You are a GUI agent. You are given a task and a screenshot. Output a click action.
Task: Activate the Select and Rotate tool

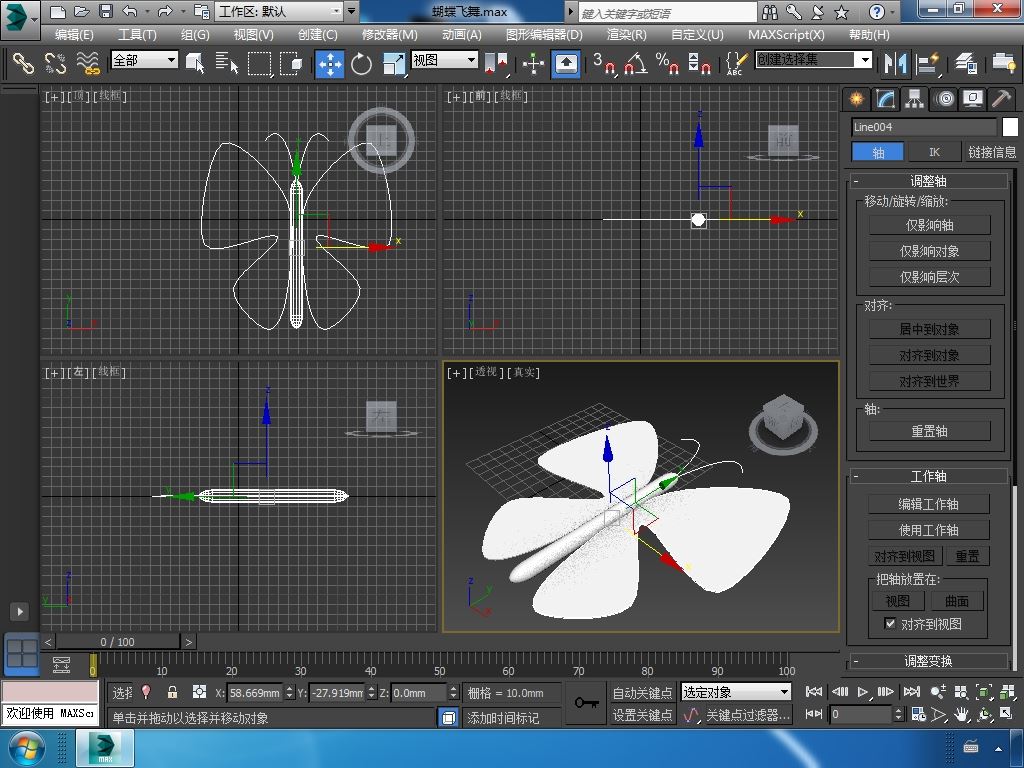point(361,63)
